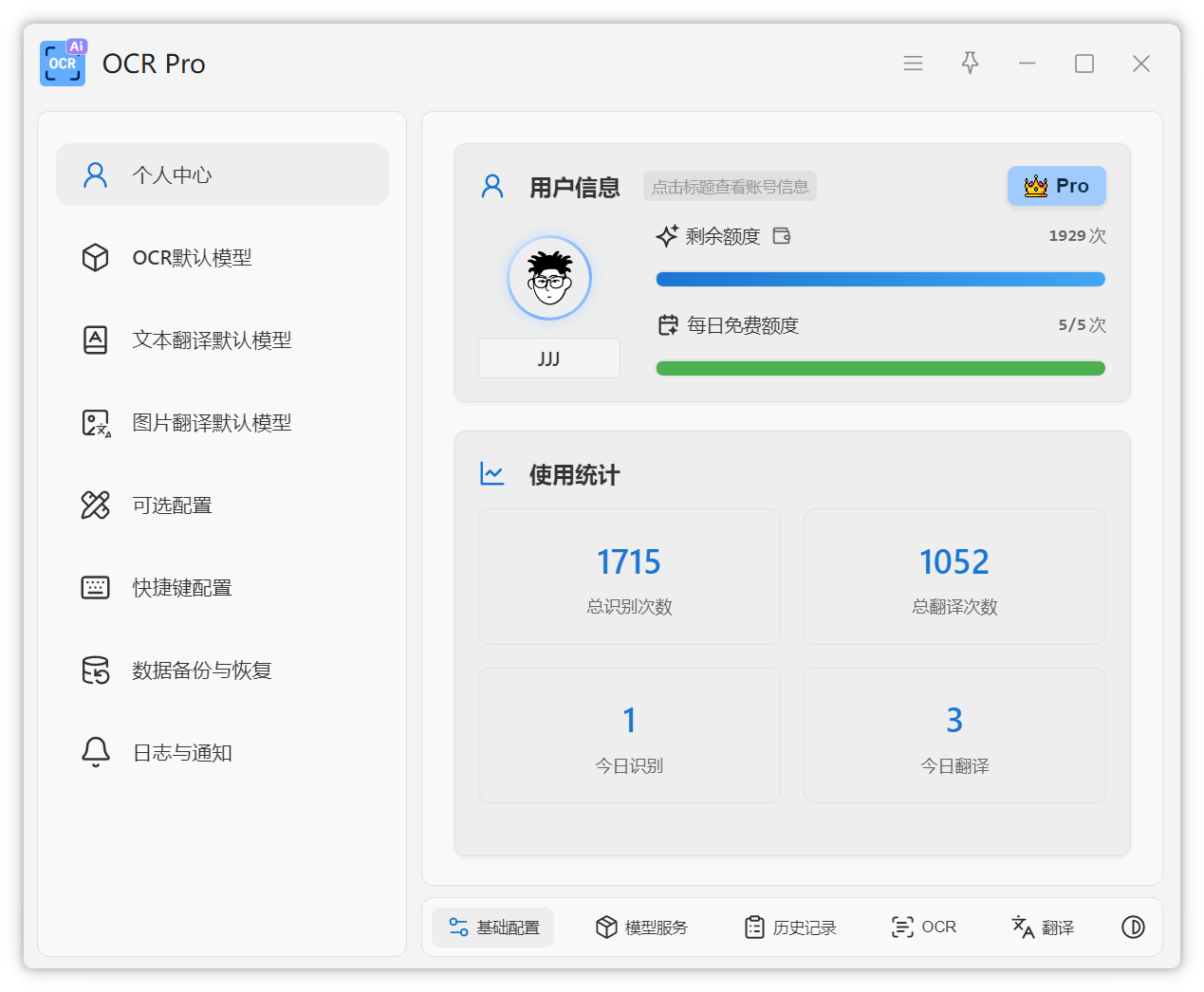Click the JJJ username field

pyautogui.click(x=548, y=358)
